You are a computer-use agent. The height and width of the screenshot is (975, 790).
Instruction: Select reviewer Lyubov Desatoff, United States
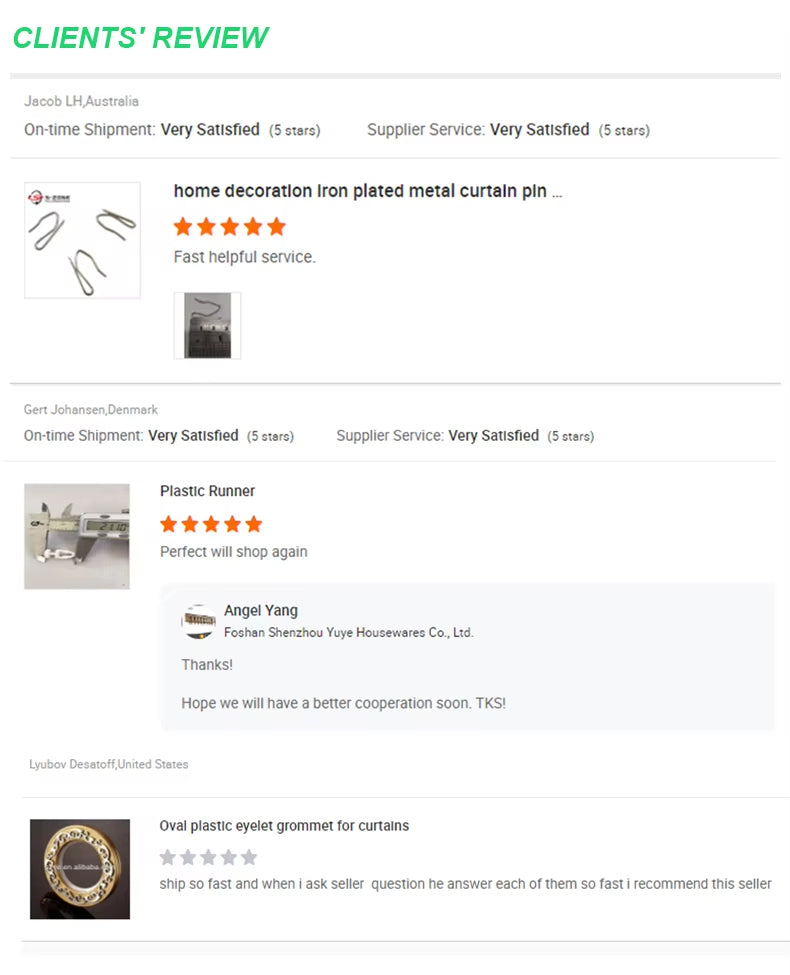click(109, 764)
